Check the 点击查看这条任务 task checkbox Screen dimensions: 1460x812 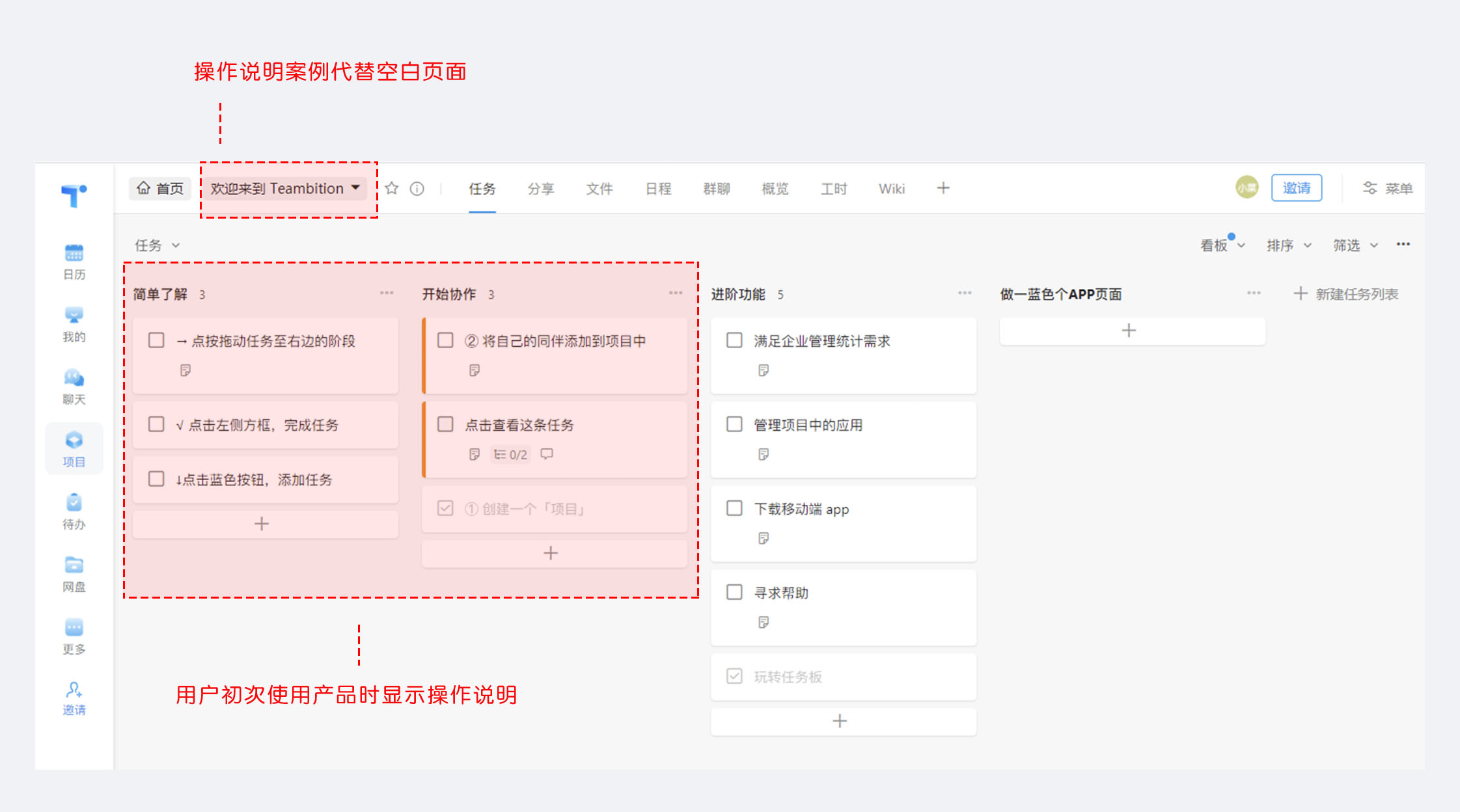pos(445,424)
